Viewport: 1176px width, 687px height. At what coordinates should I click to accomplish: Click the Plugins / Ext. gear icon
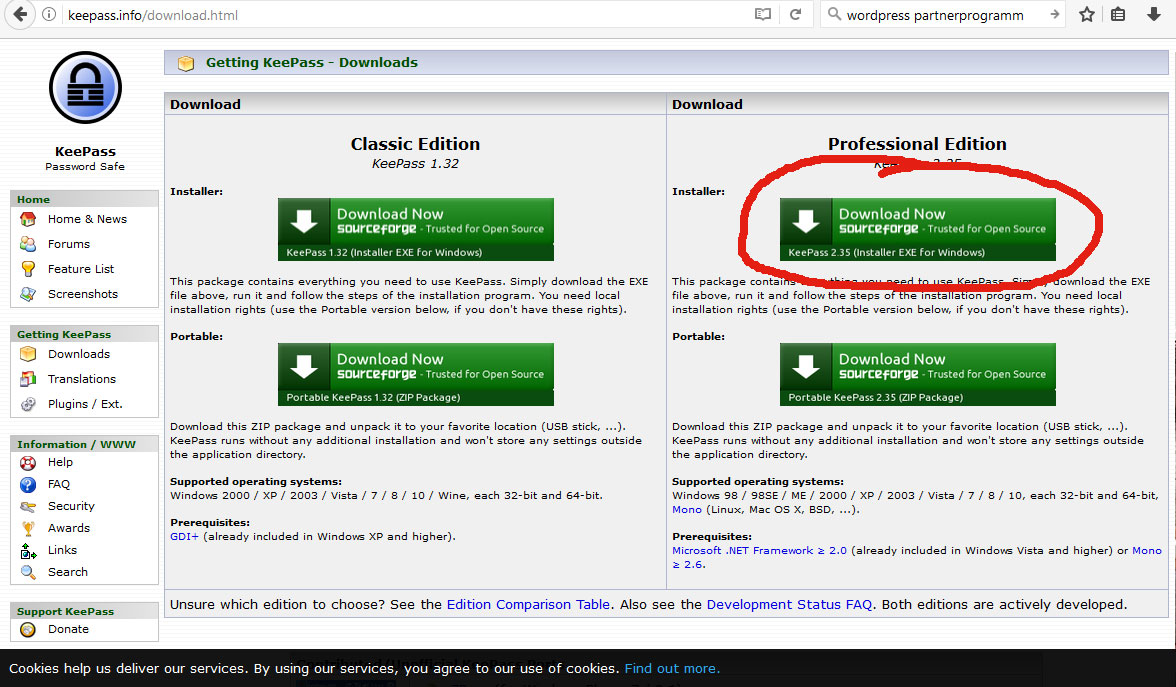click(x=28, y=404)
